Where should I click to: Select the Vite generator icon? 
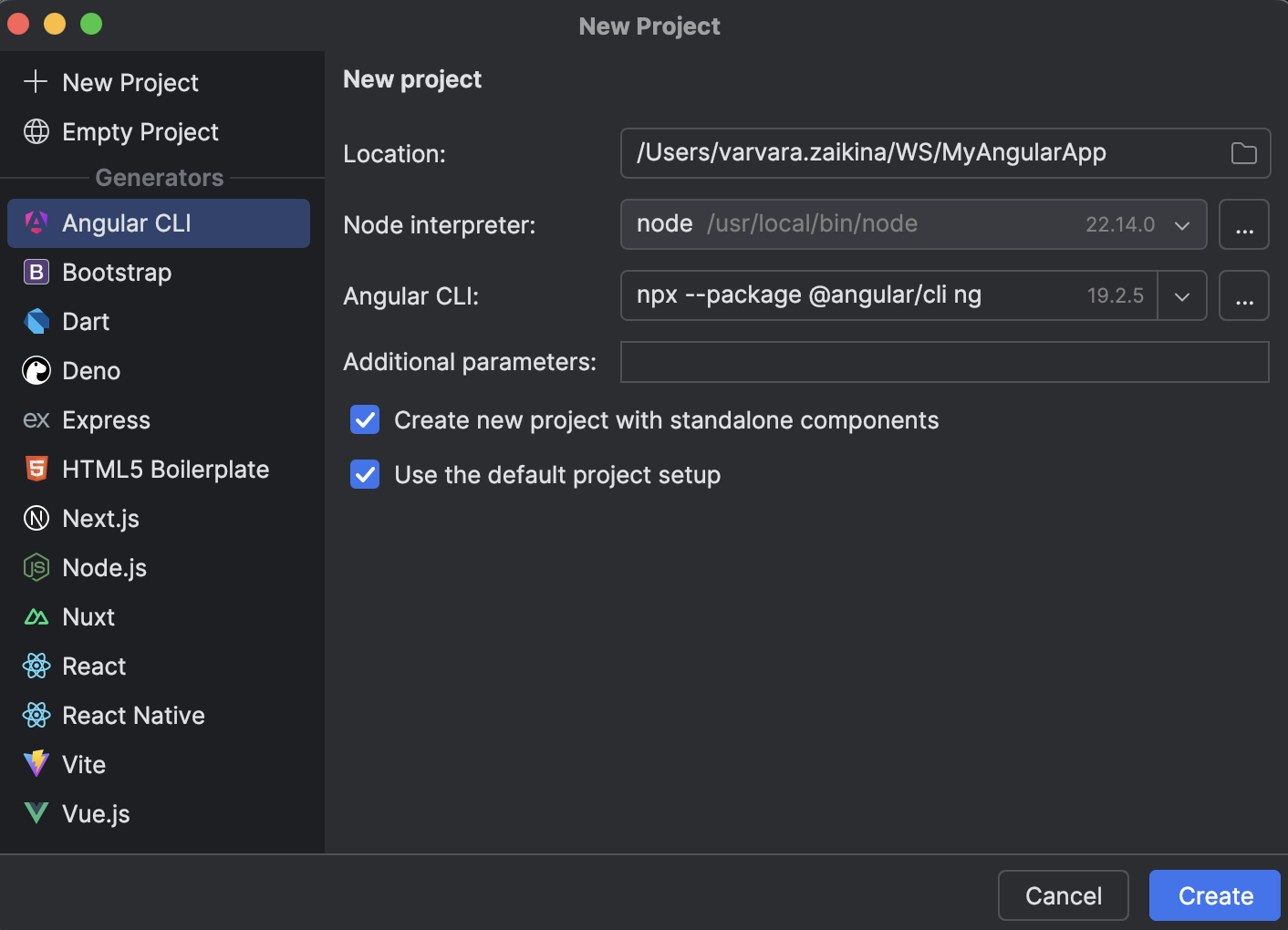(36, 764)
